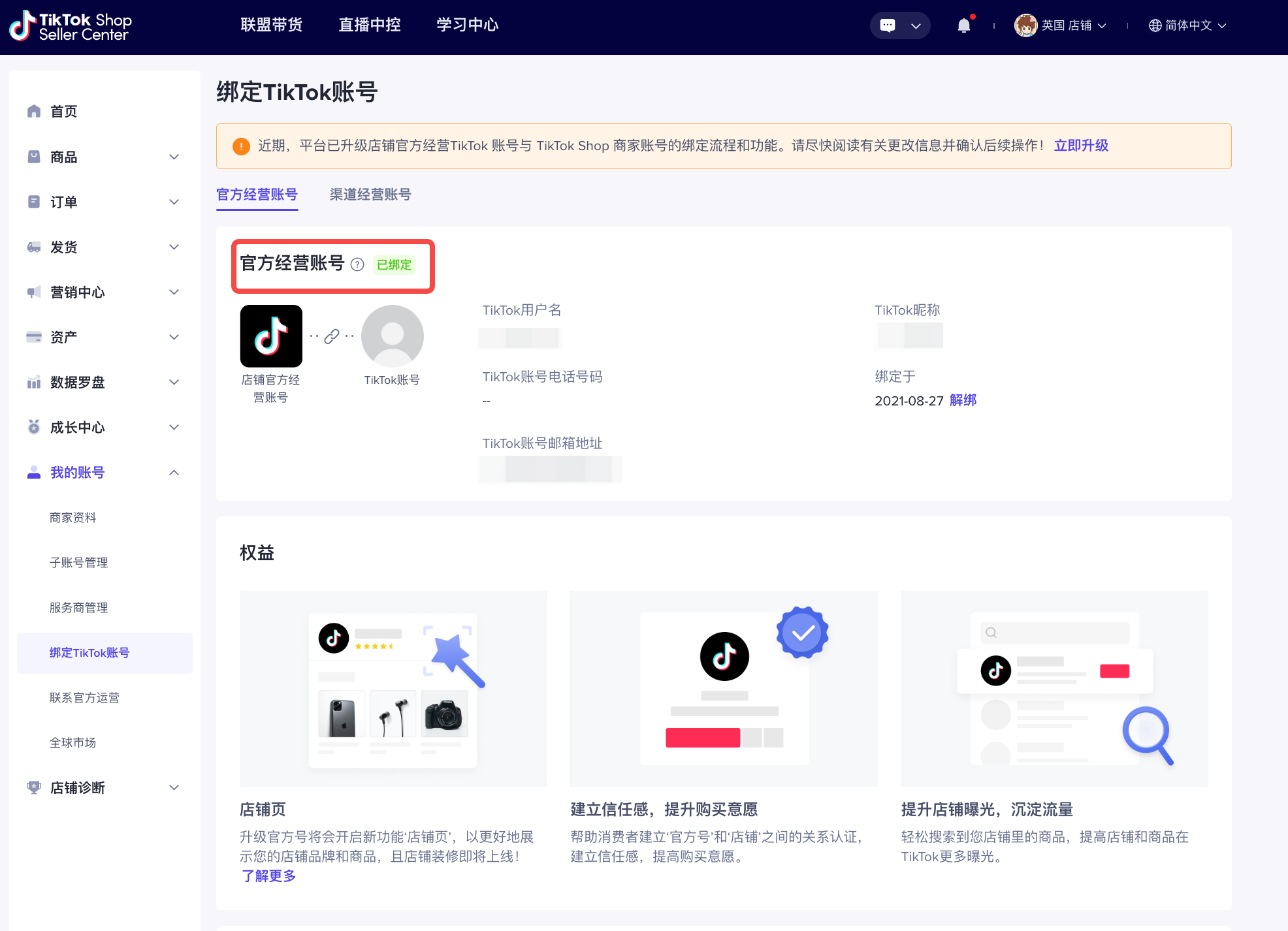Viewport: 1288px width, 931px height.
Task: Click the gray TikTok账号 avatar
Action: [392, 336]
